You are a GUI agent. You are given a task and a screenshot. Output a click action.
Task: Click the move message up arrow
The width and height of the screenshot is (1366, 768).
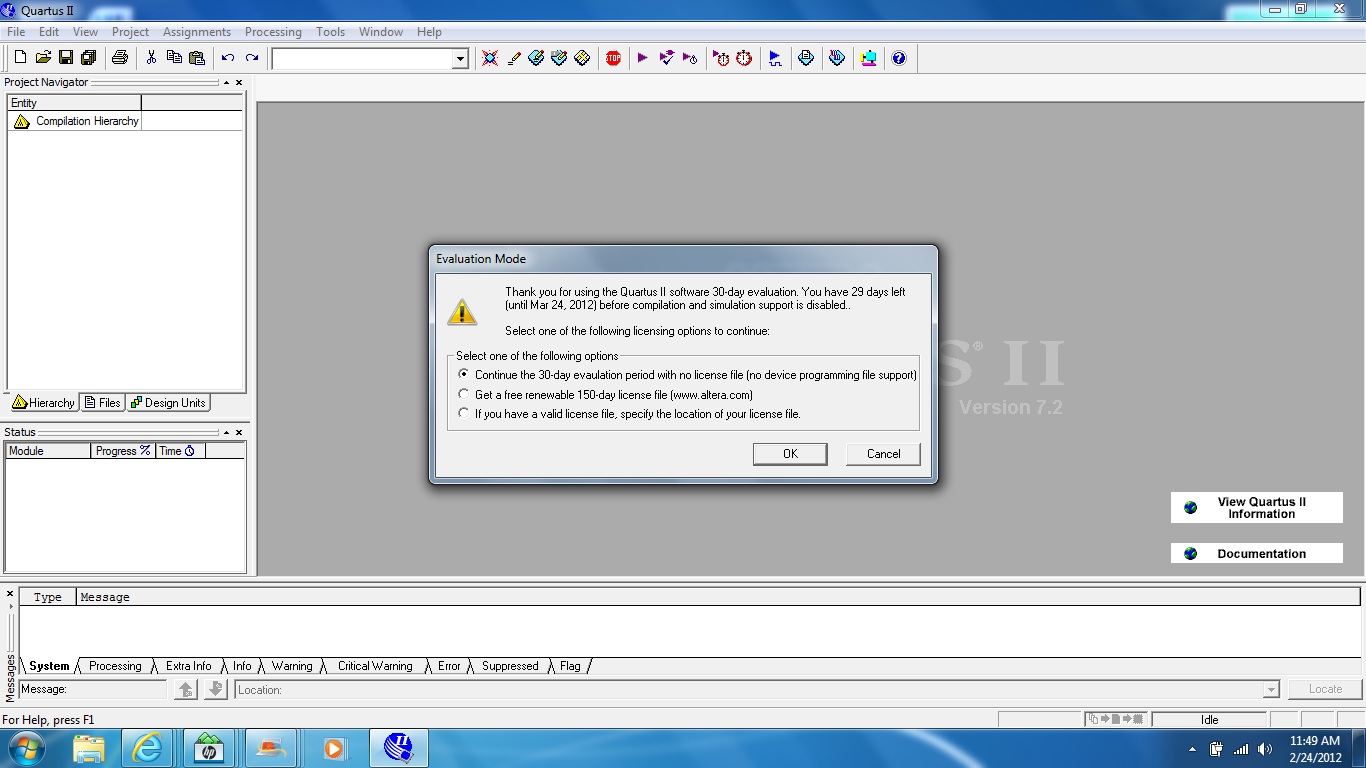186,689
